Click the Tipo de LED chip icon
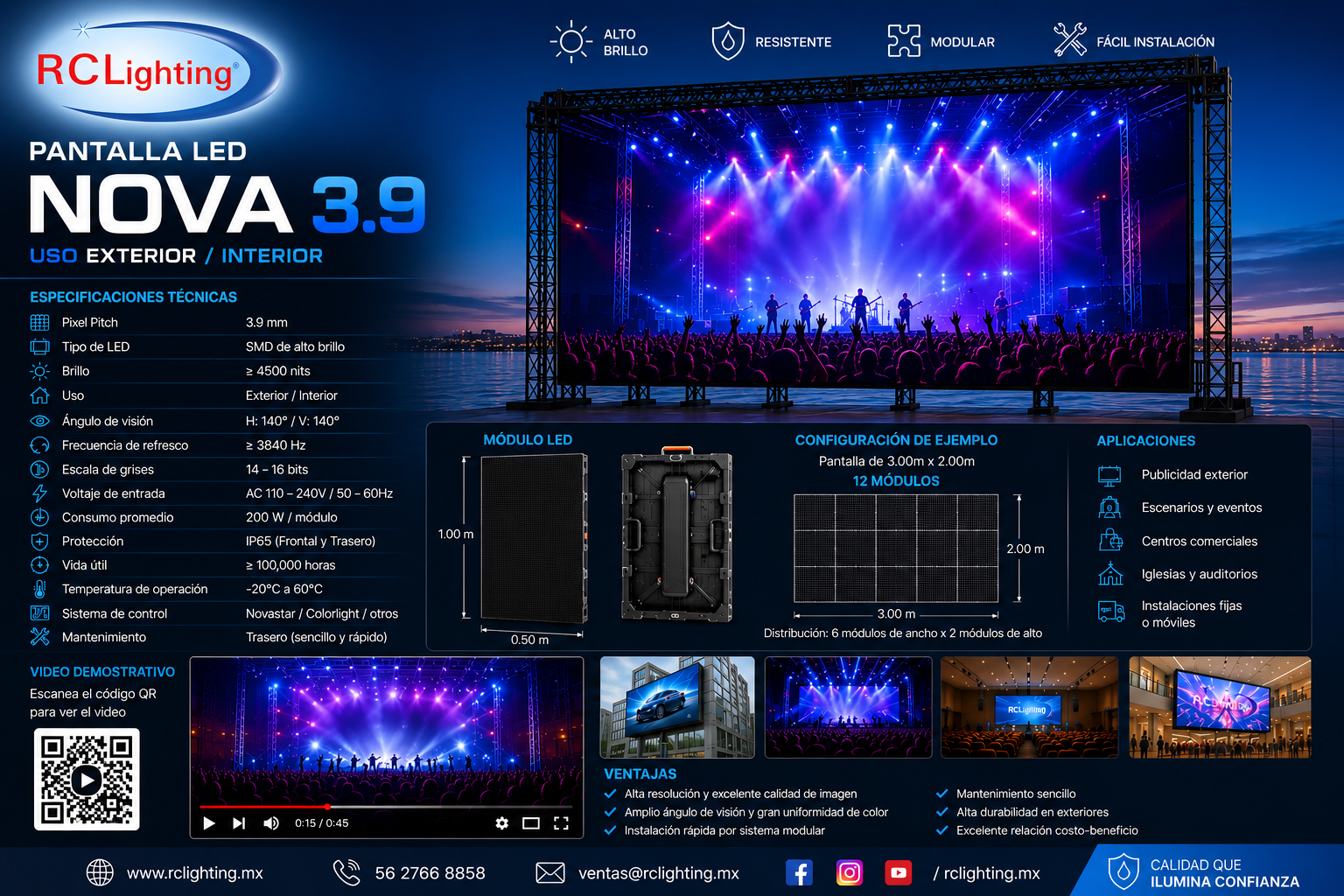Viewport: 1344px width, 896px height. tap(40, 346)
